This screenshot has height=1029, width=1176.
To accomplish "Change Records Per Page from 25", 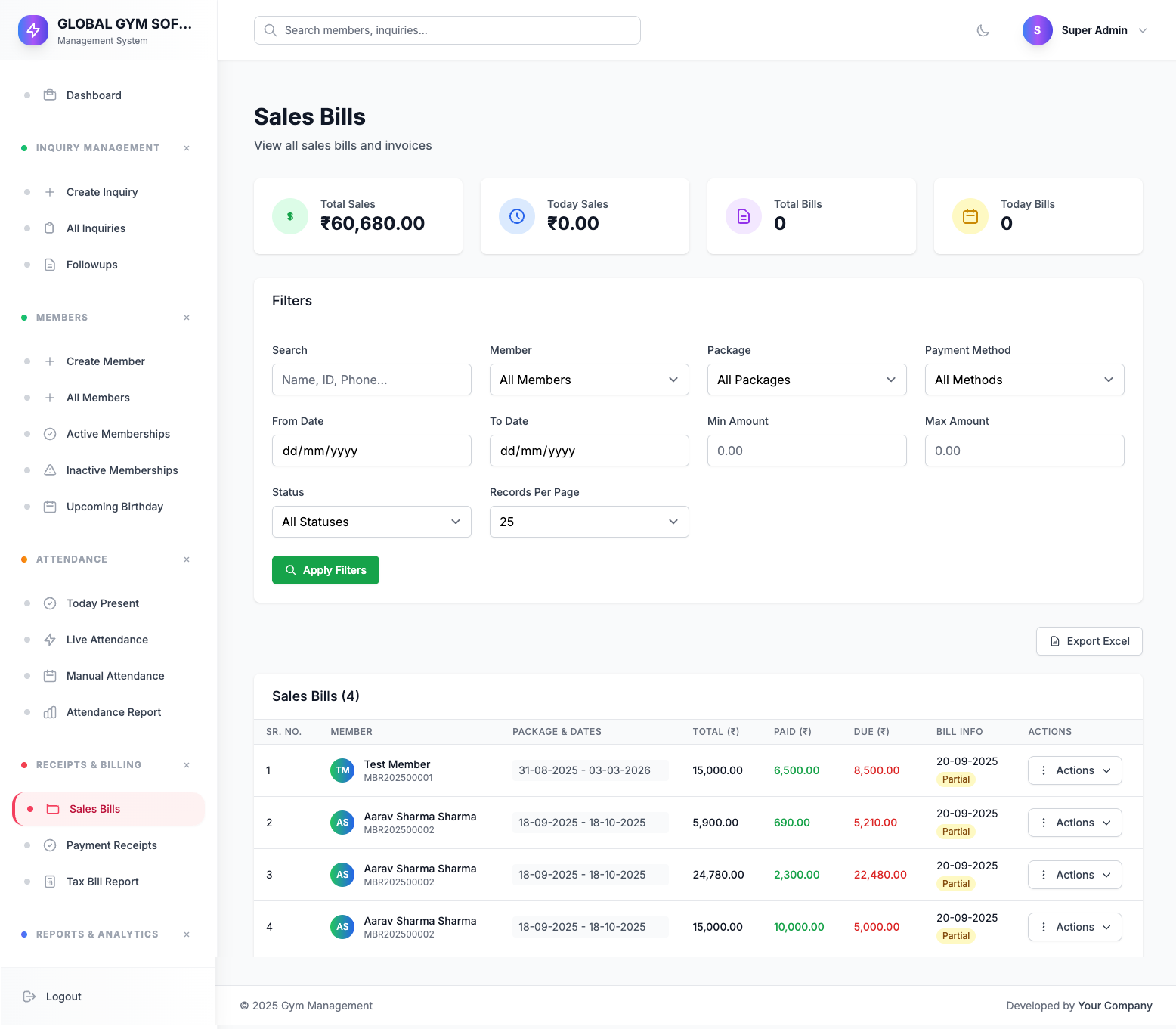I will tap(589, 522).
